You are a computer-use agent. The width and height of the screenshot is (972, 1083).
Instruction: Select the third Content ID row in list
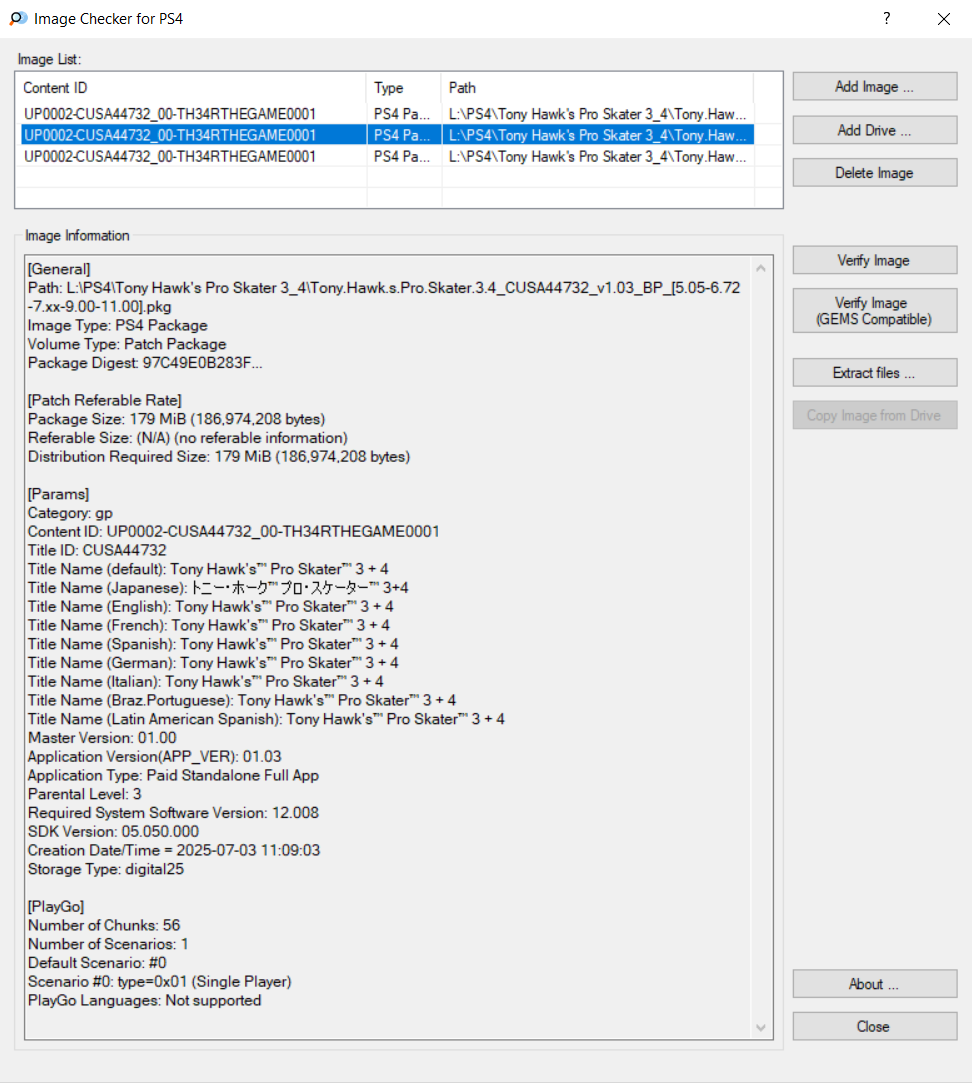point(170,157)
